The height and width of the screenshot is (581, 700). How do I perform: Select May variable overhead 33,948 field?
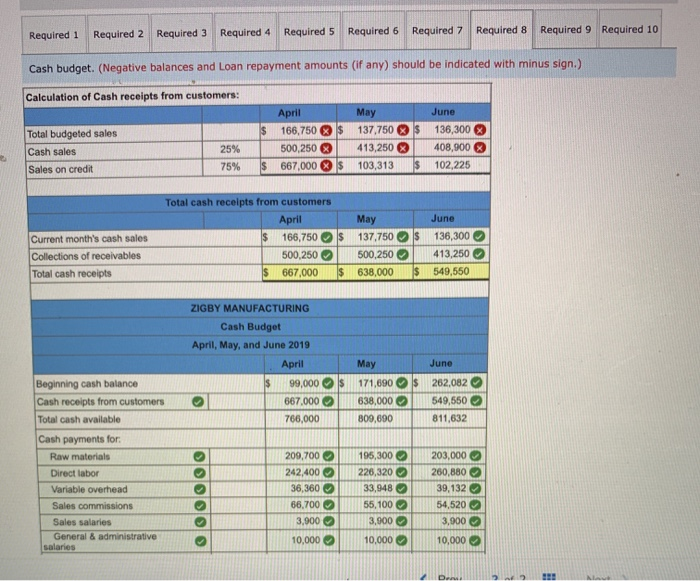[375, 489]
